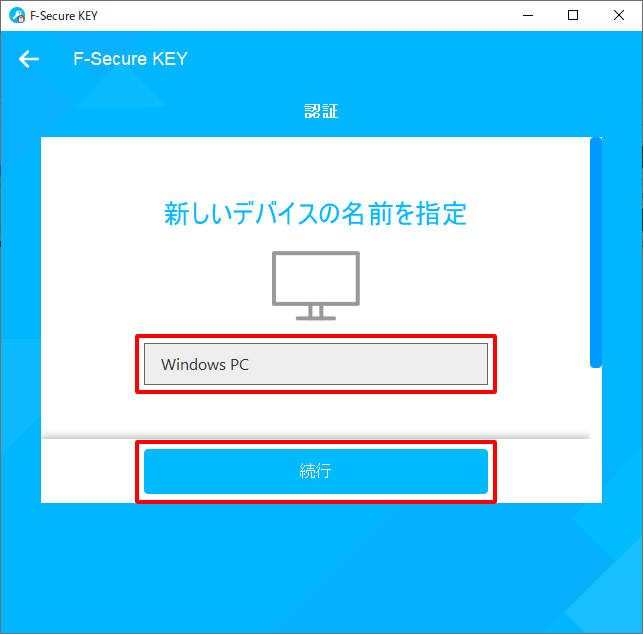This screenshot has height=634, width=643.
Task: Click the F-Secure KEY title bar logo
Action: pos(17,16)
